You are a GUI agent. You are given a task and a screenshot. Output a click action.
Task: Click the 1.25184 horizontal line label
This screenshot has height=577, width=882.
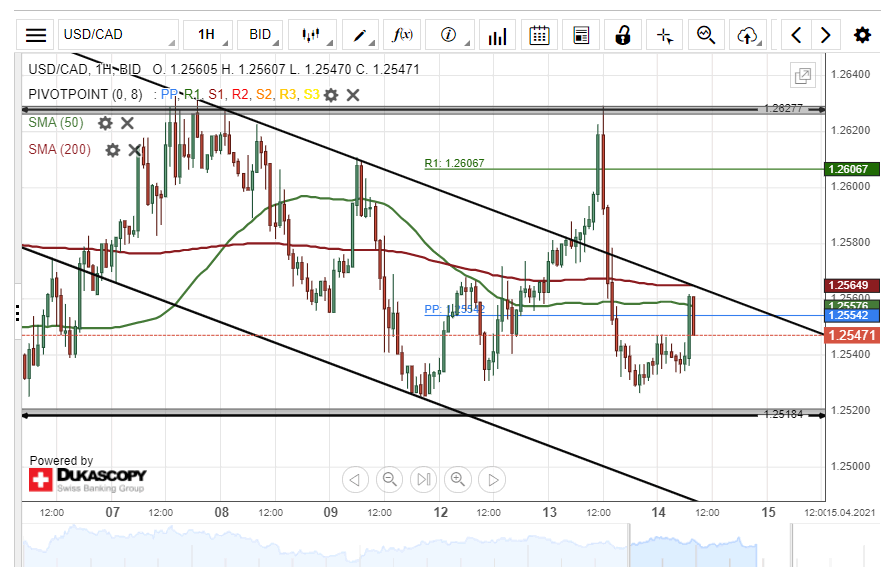[x=783, y=414]
